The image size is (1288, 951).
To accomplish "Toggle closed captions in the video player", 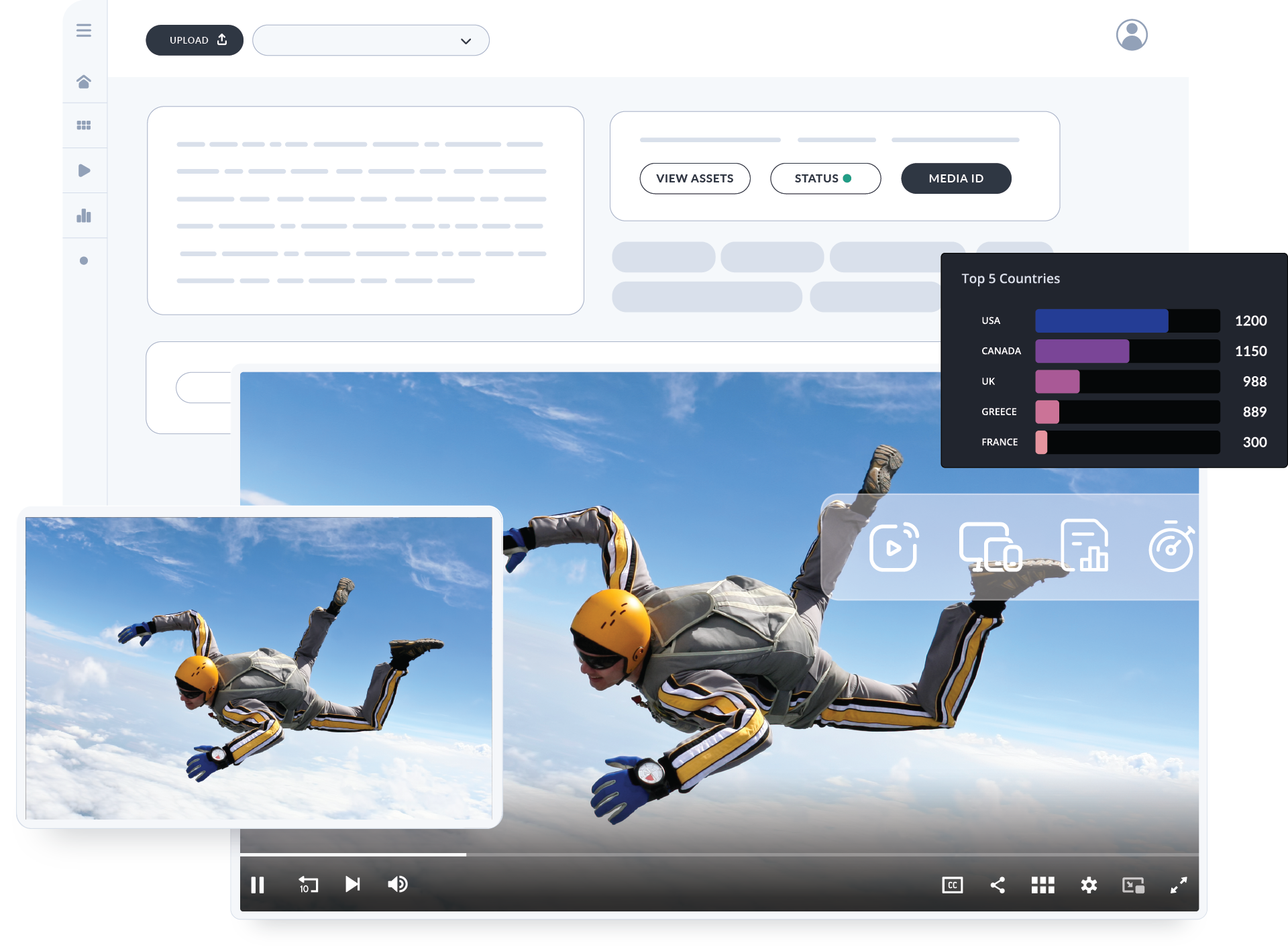I will [x=952, y=885].
